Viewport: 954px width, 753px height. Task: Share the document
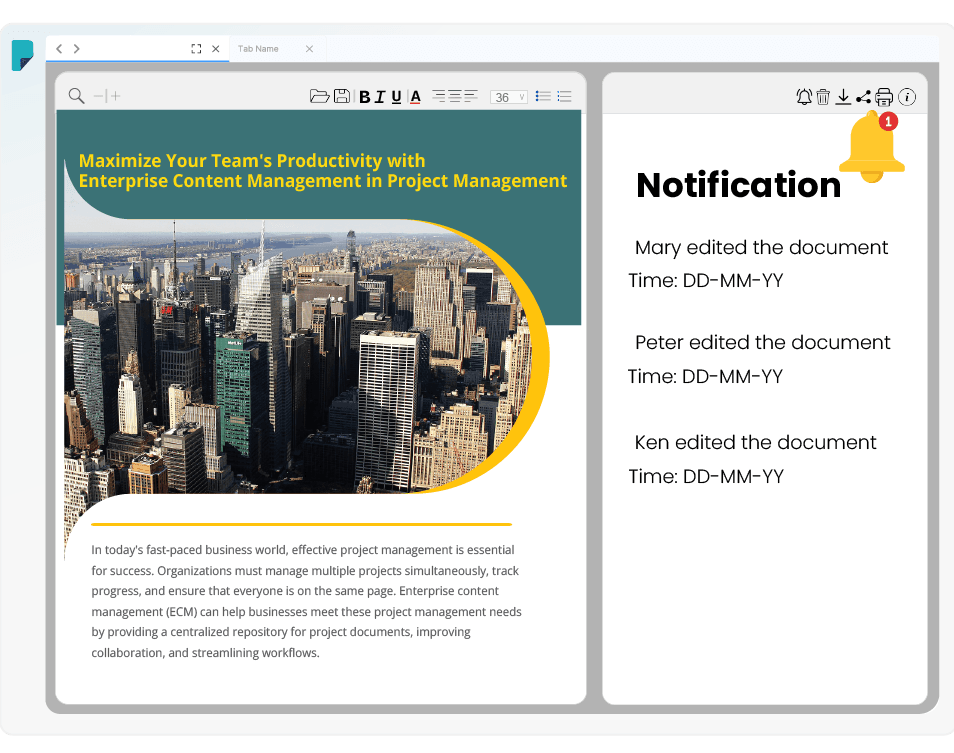pyautogui.click(x=863, y=97)
